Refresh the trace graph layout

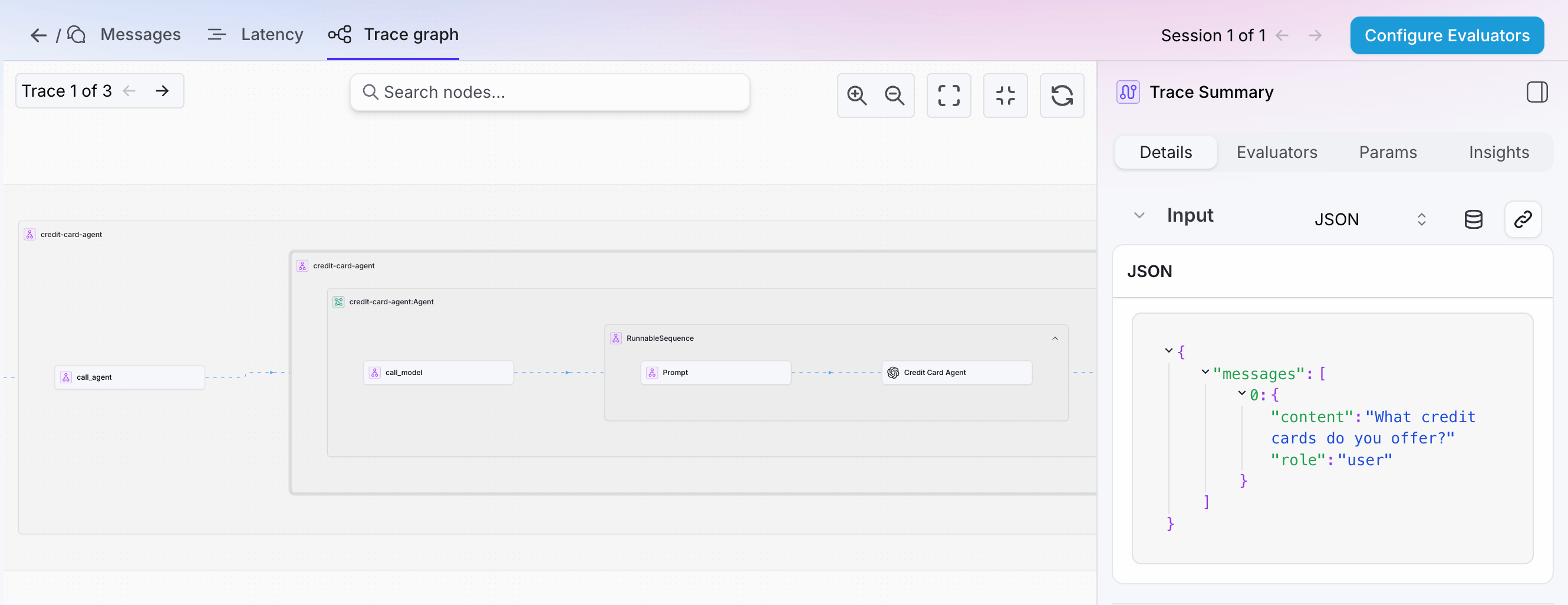click(x=1062, y=96)
